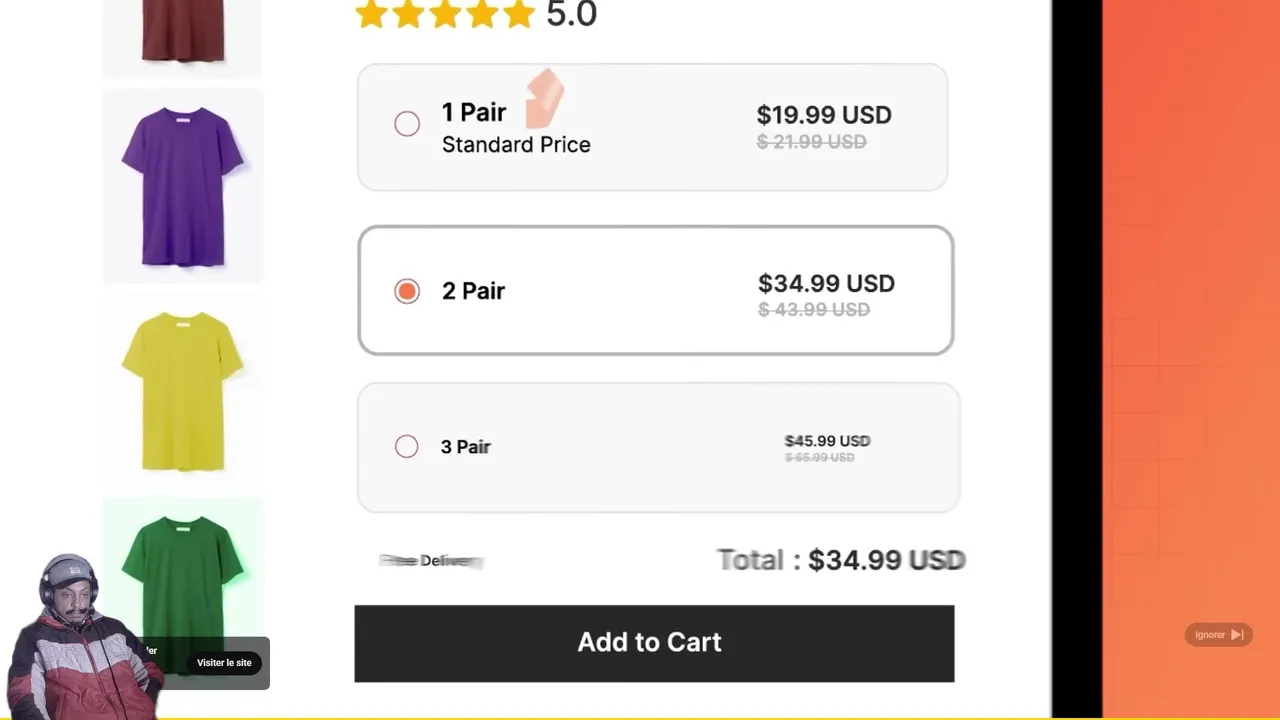Click the Total $34.99 USD amount
This screenshot has height=720, width=1280.
click(x=885, y=560)
